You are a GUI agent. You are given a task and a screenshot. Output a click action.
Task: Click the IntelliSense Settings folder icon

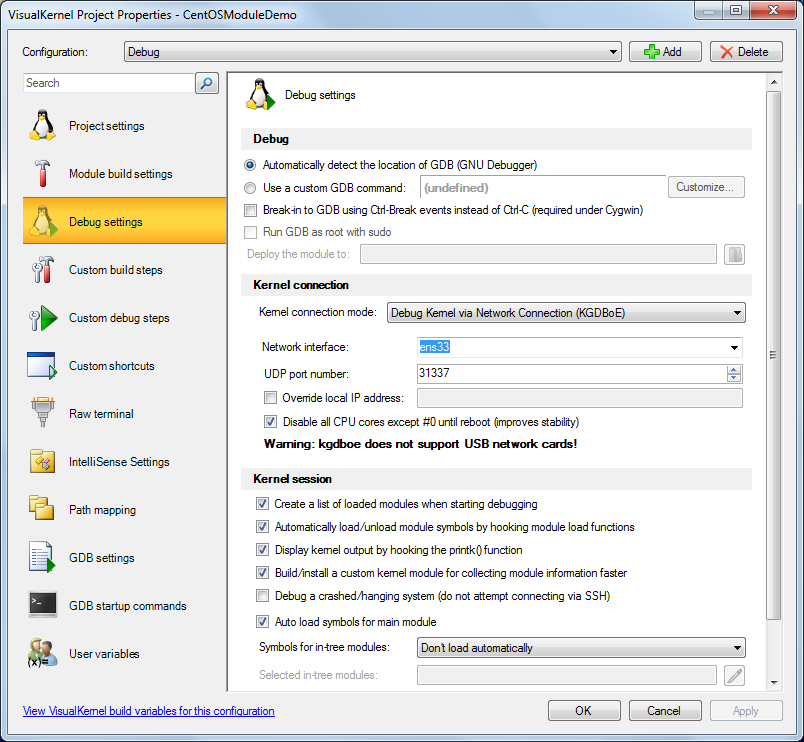tap(42, 461)
